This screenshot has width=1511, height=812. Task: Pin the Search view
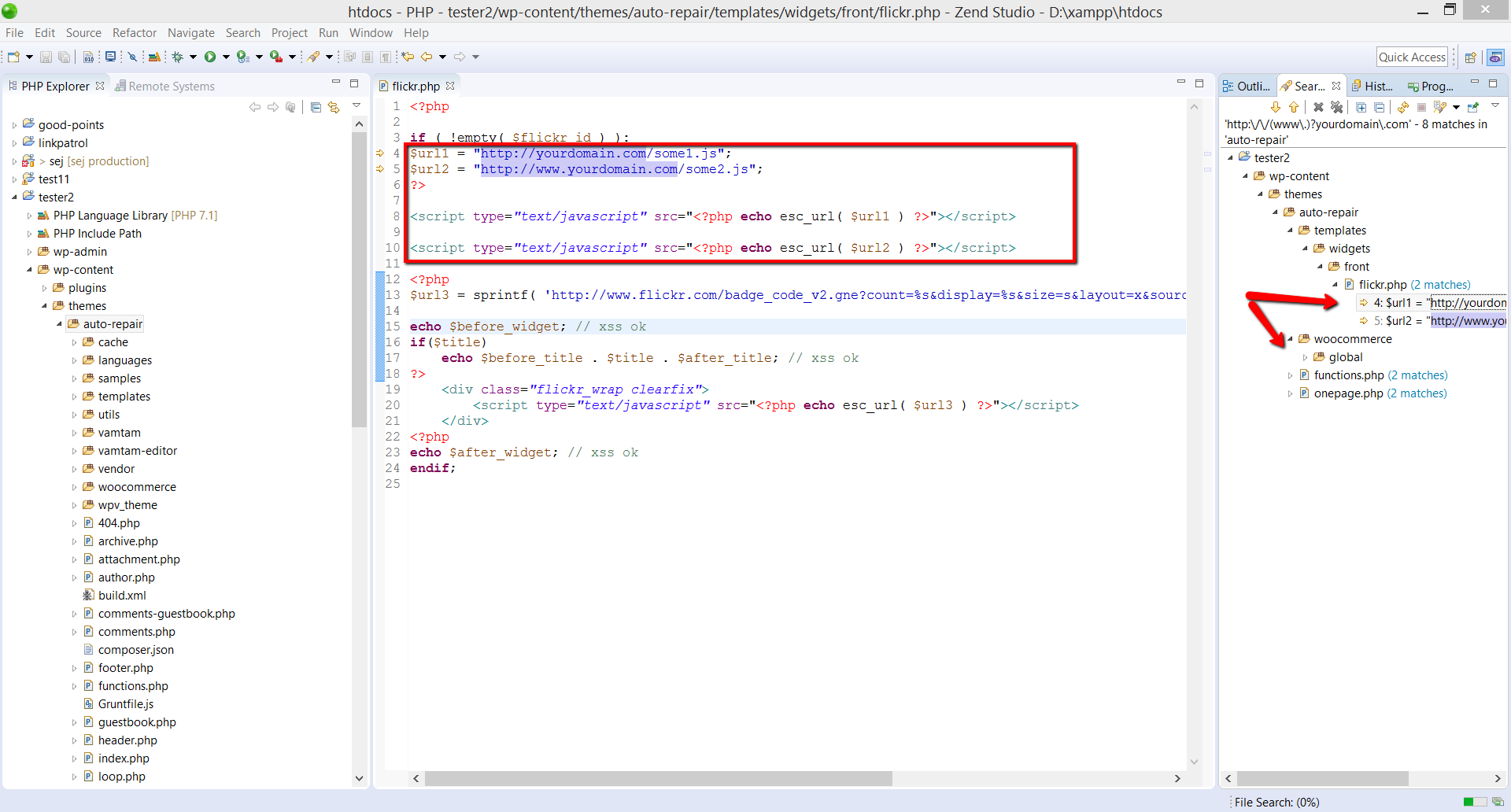(1472, 108)
